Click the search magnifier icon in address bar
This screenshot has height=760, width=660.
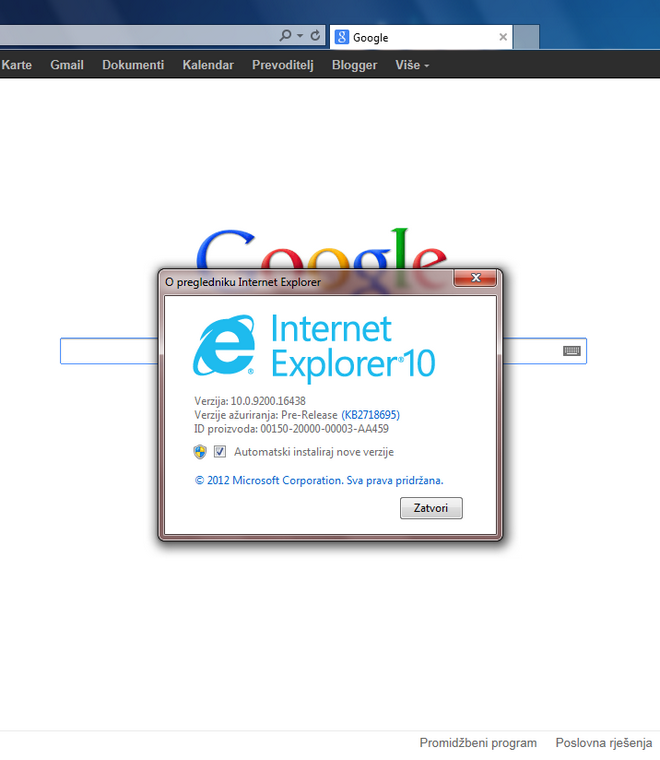pos(285,35)
